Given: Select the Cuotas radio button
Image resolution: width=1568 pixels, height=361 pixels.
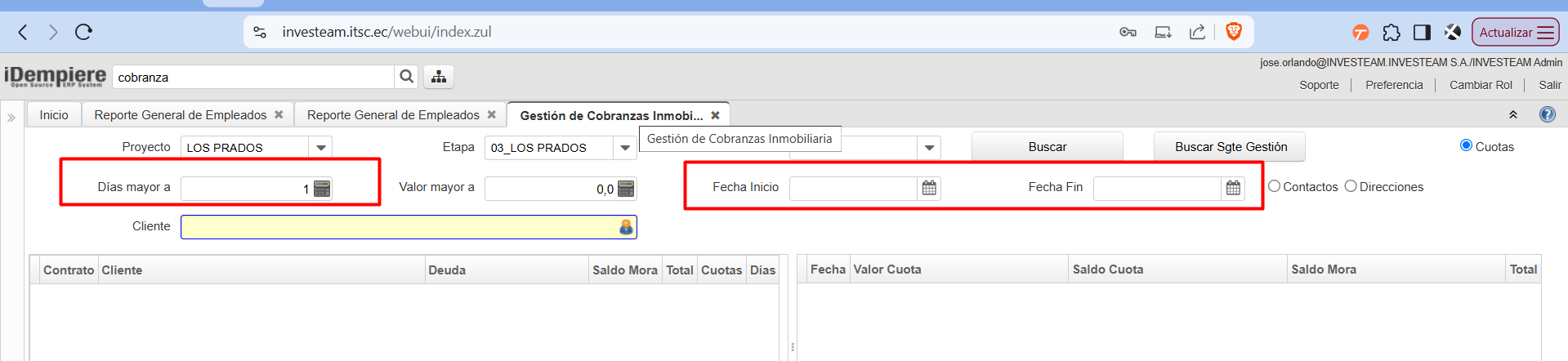Looking at the screenshot, I should pos(1466,145).
